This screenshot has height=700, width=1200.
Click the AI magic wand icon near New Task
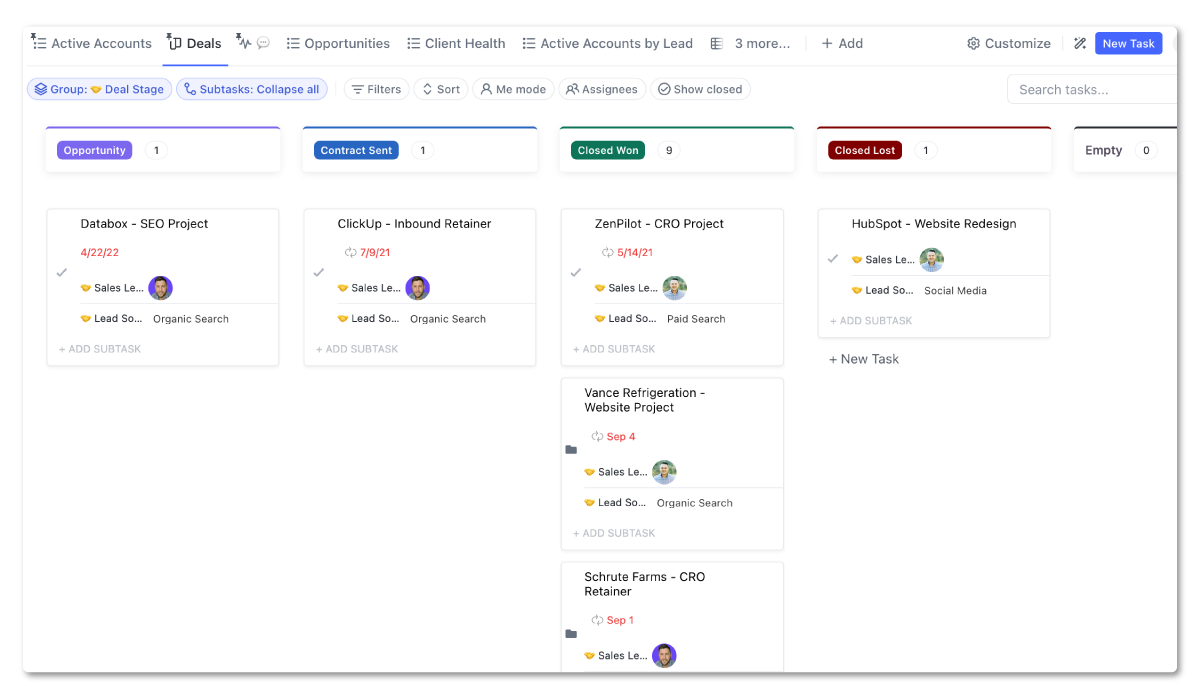[1079, 43]
